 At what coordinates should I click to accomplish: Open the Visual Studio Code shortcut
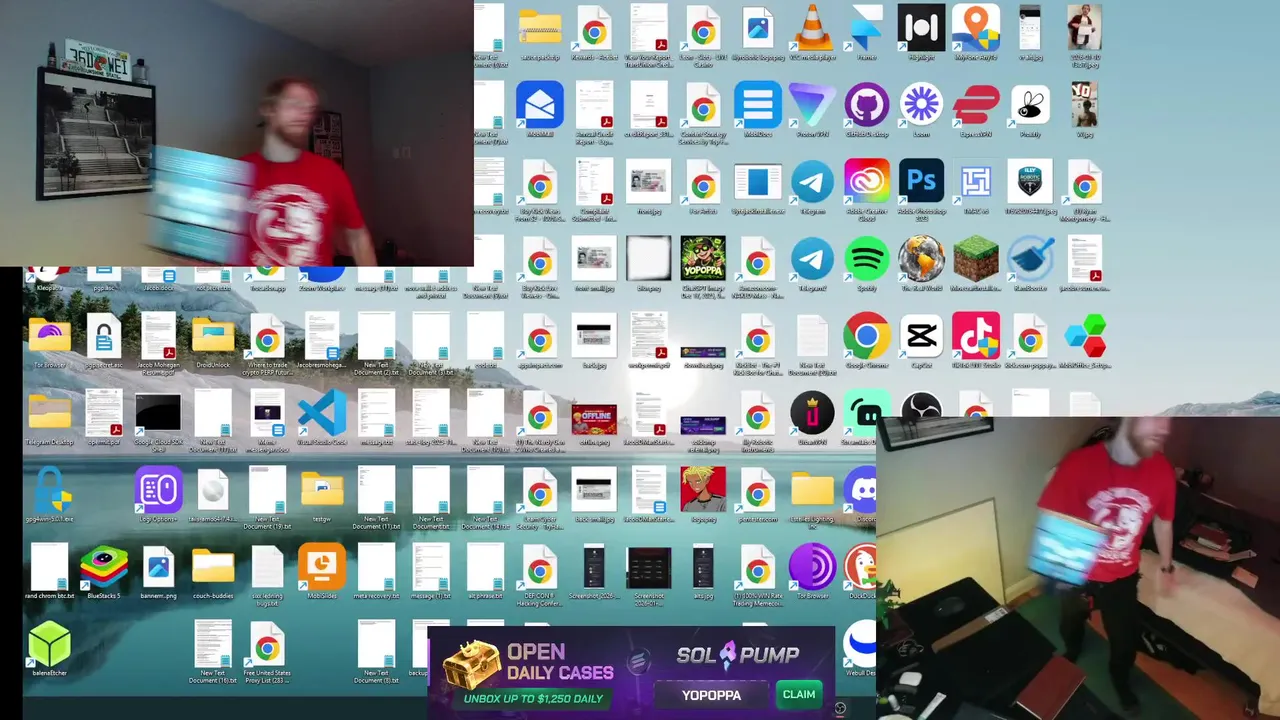[x=322, y=413]
